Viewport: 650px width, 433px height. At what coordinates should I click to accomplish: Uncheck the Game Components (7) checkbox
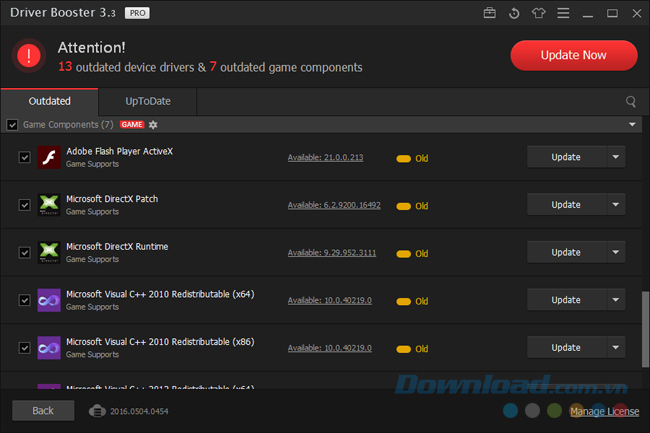click(x=12, y=125)
